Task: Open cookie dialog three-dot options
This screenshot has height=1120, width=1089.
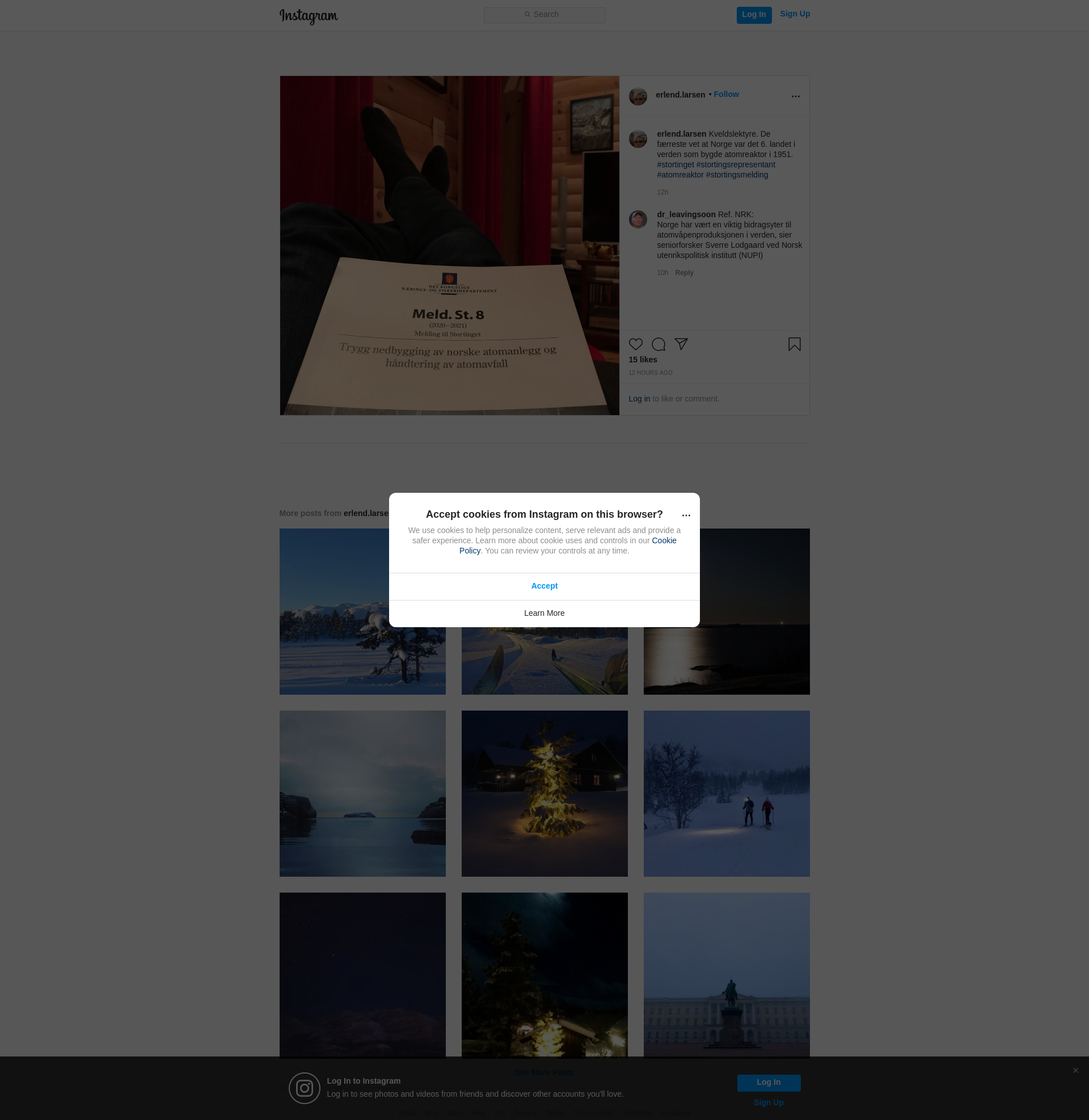Action: [686, 515]
